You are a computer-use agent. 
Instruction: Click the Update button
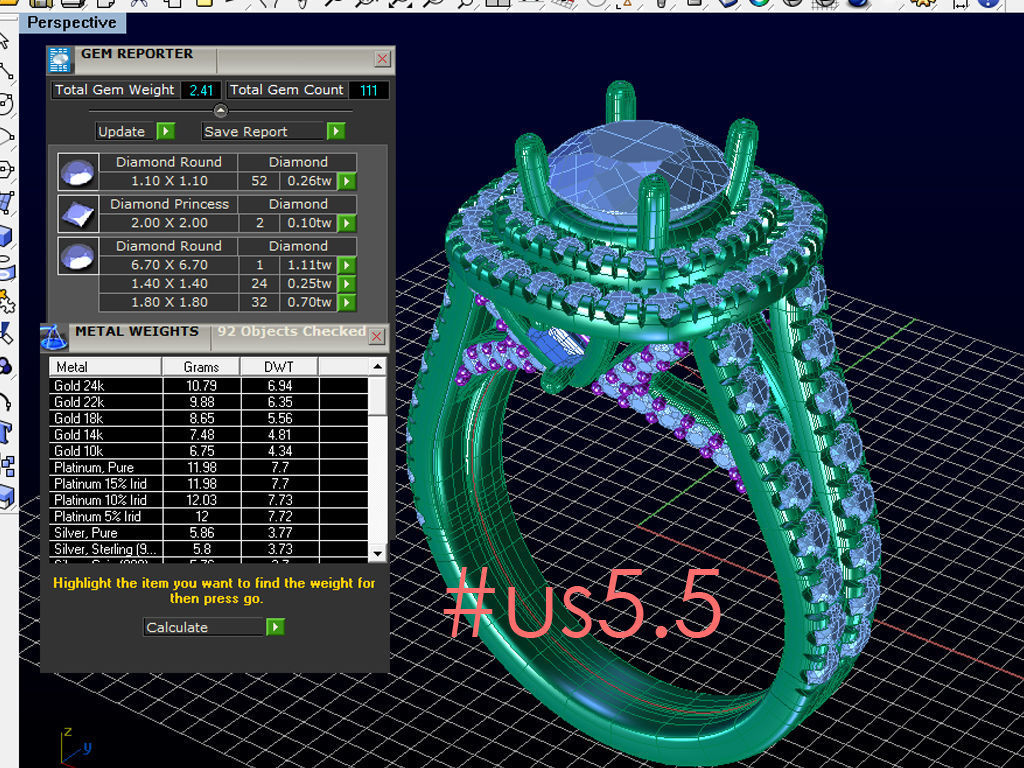tap(127, 131)
